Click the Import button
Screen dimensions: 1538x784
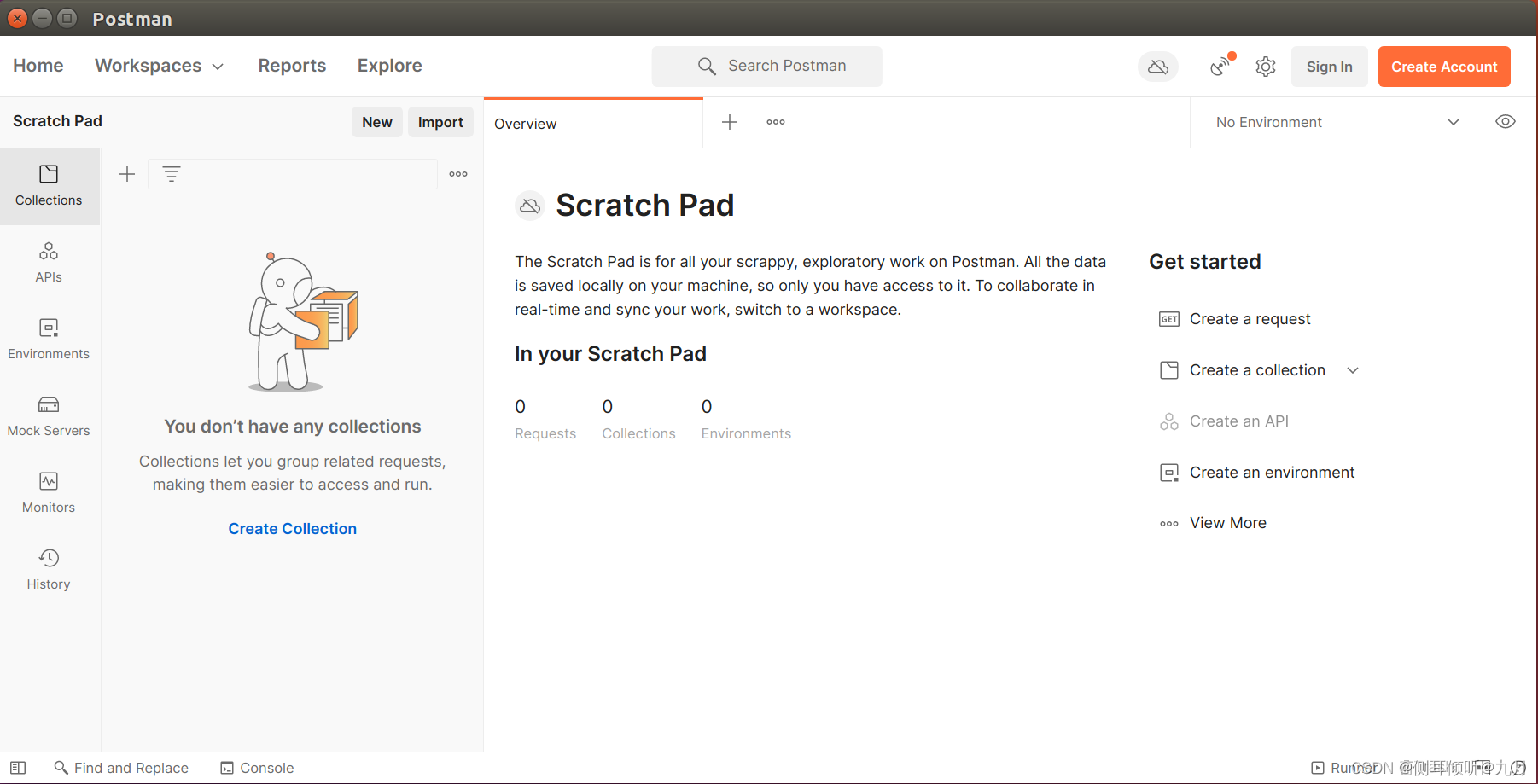click(x=440, y=122)
